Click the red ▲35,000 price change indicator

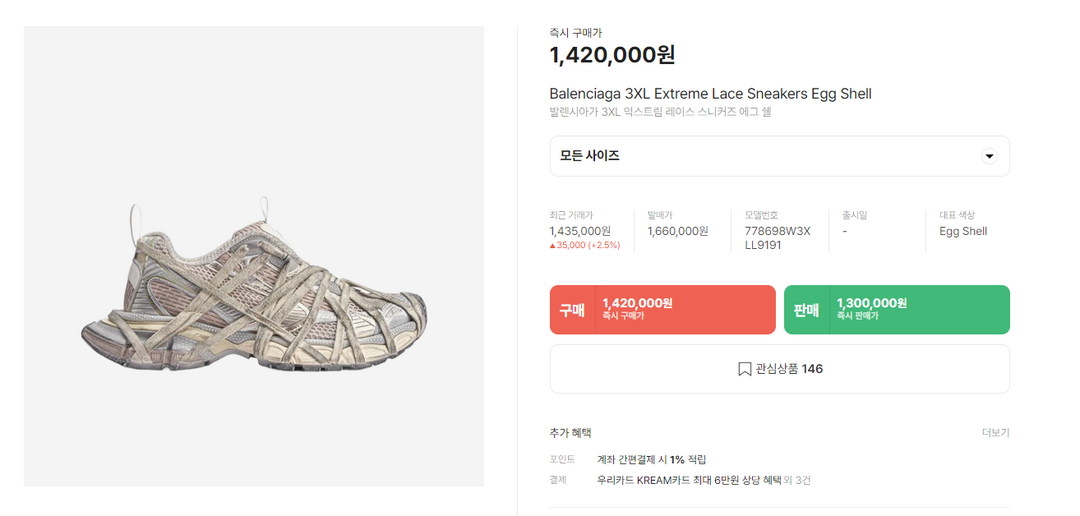point(585,245)
